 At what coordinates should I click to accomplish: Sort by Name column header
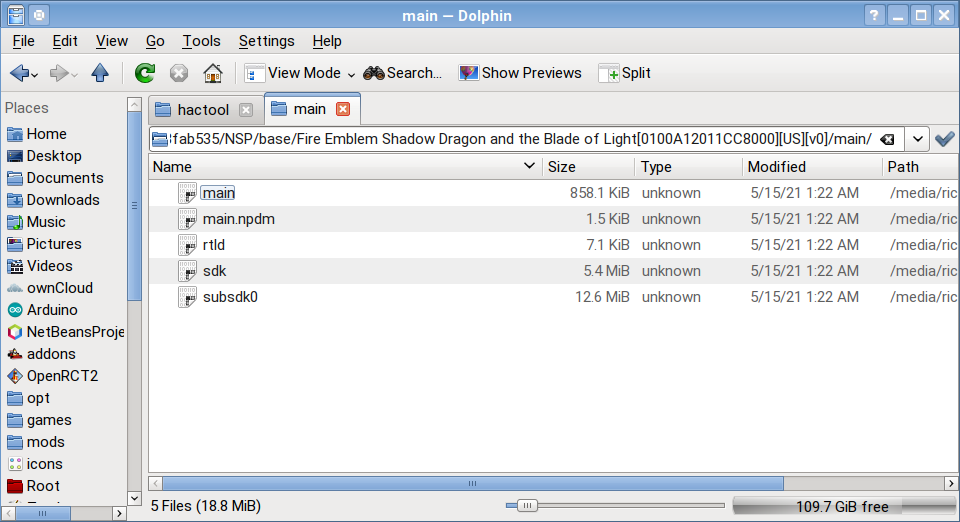point(345,166)
